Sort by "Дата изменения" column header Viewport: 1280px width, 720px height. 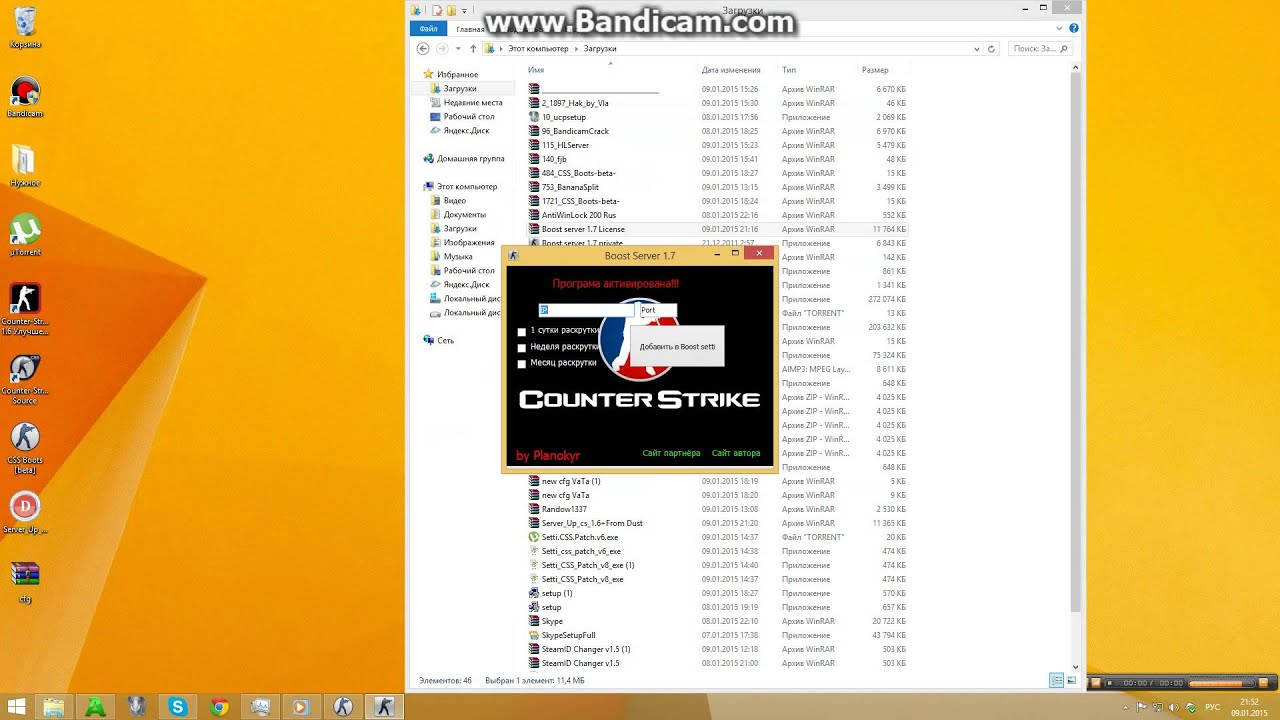coord(731,70)
